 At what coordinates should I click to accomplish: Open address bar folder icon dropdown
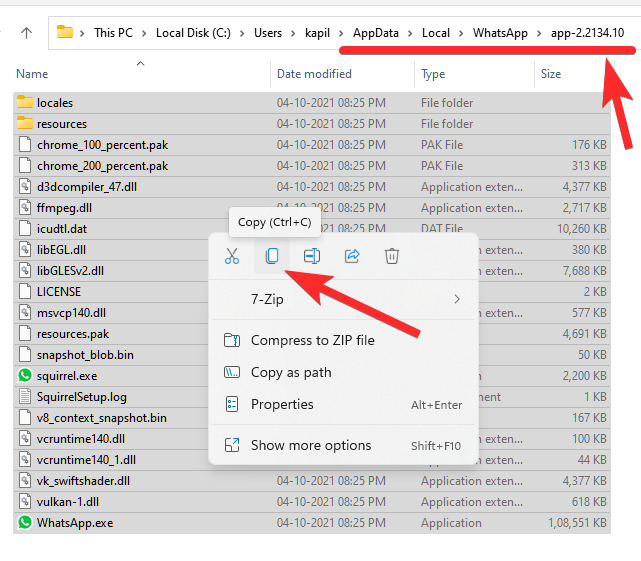[66, 32]
